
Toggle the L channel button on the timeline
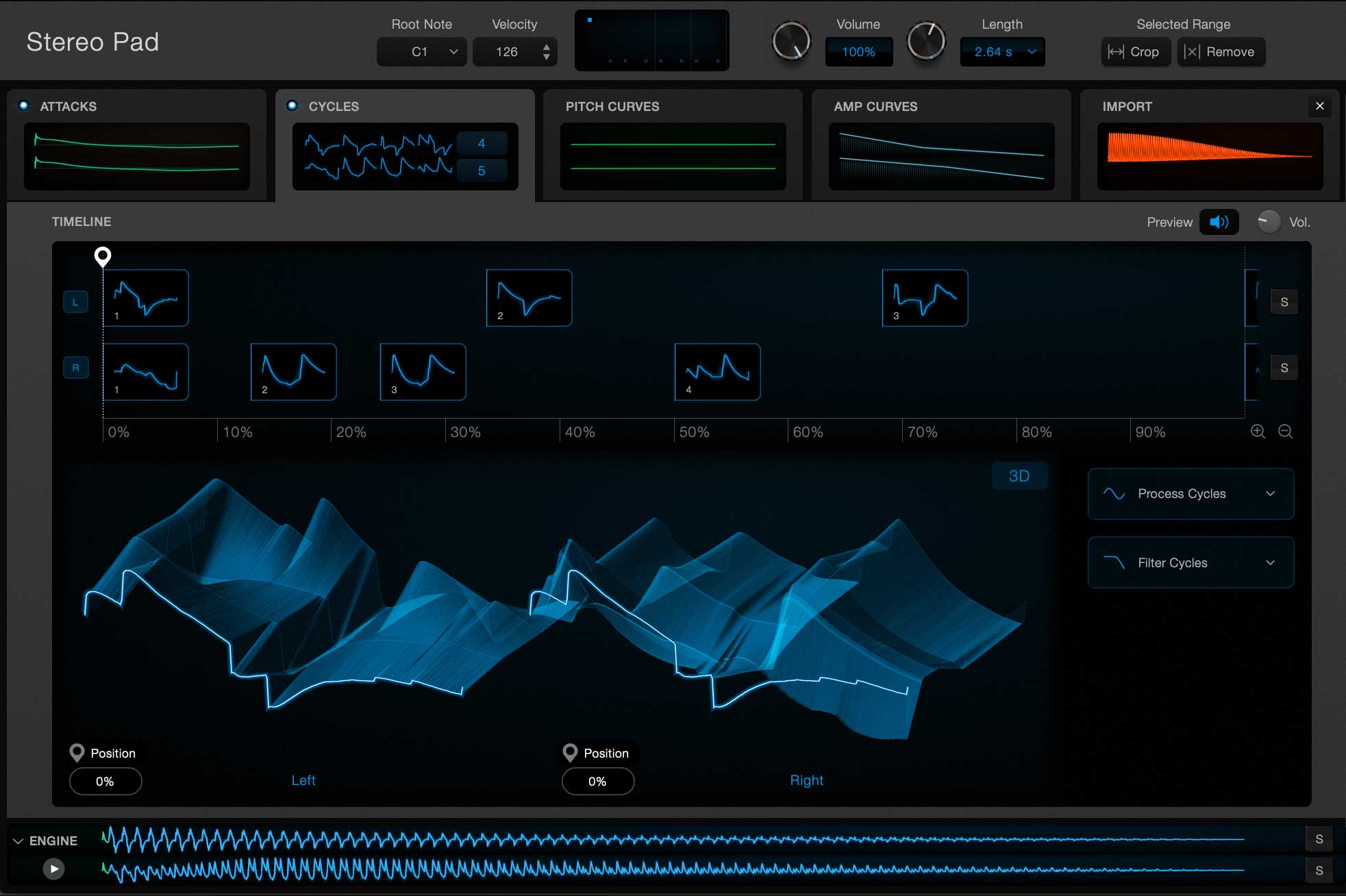(x=76, y=301)
